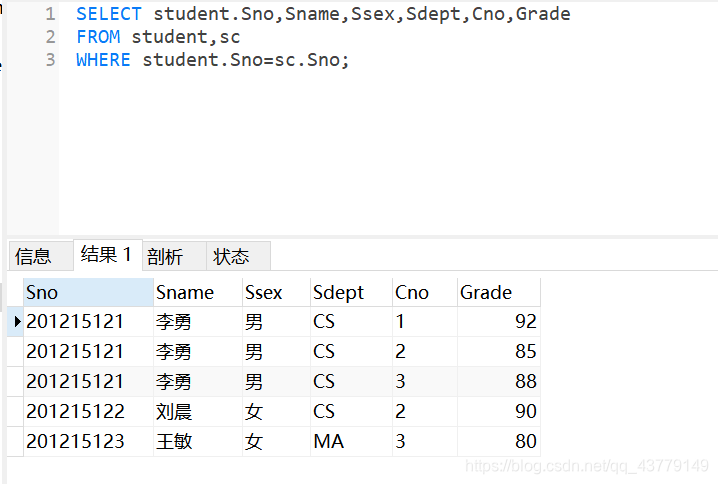Screen dimensions: 718x484
Task: Open the 剖析 tab
Action: 174,256
